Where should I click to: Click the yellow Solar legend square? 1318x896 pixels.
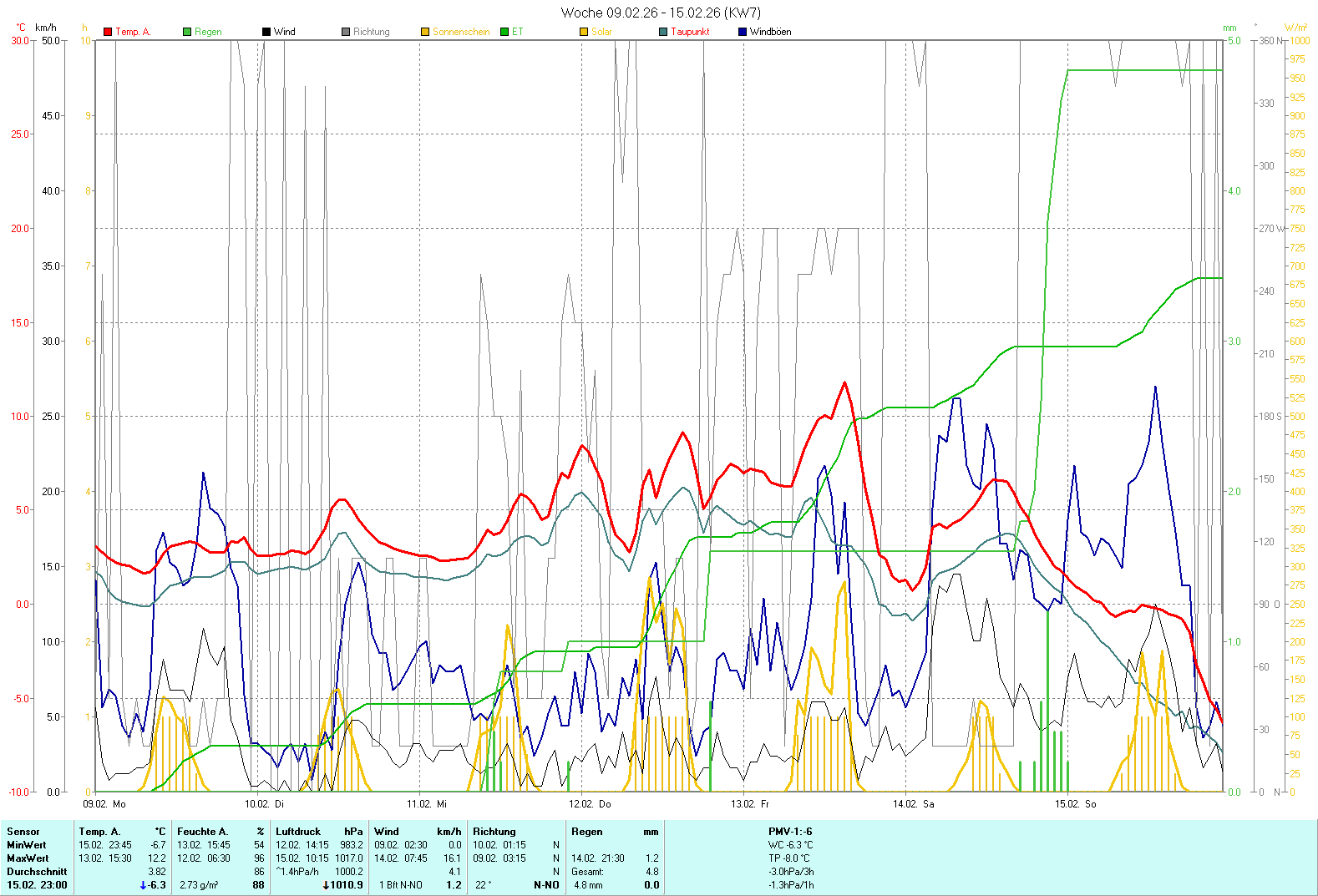tap(584, 32)
